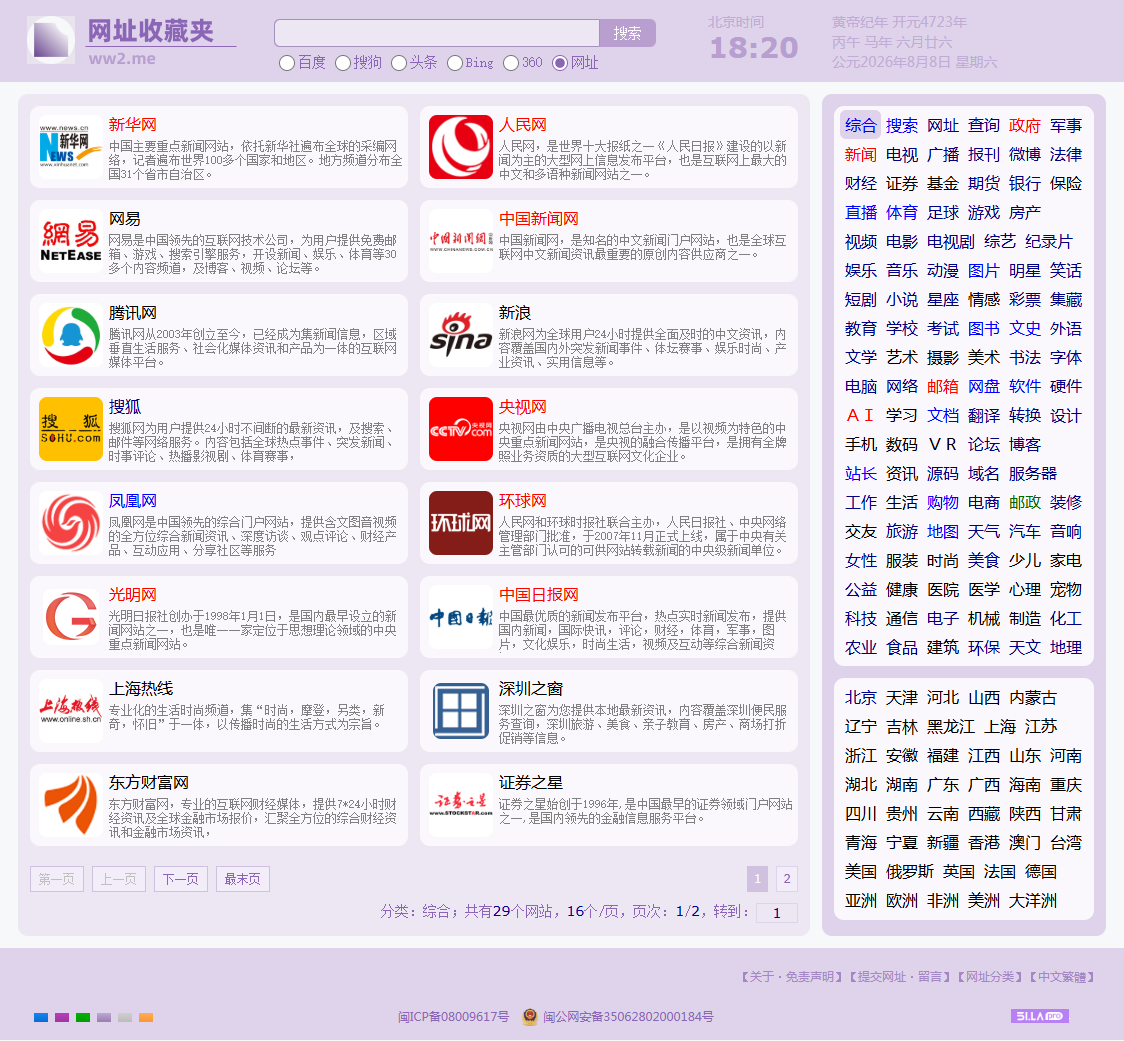1124x1041 pixels.
Task: Open the 台湾 region link
Action: [1066, 843]
